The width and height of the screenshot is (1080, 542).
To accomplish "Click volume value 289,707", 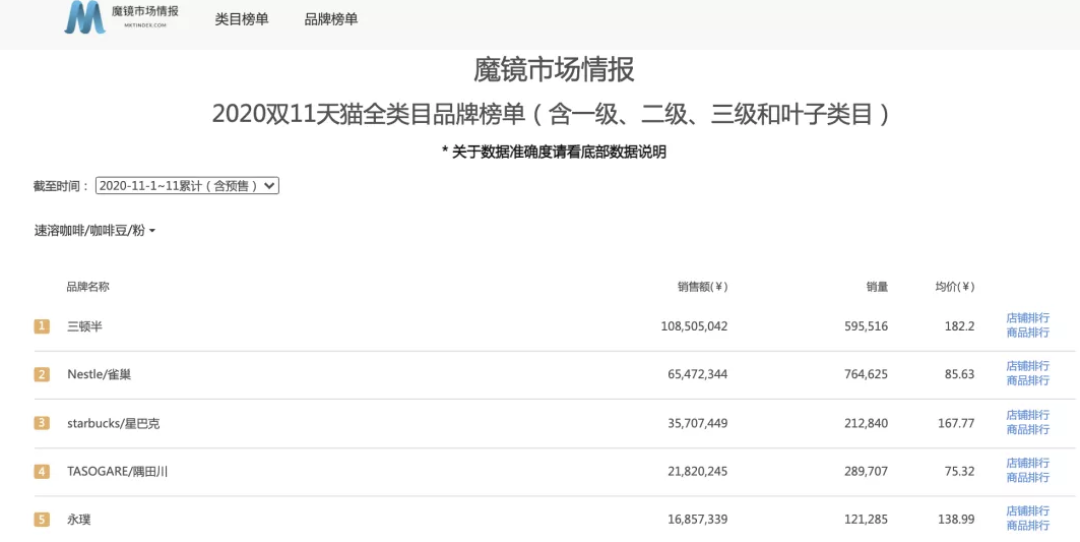I will click(x=866, y=471).
